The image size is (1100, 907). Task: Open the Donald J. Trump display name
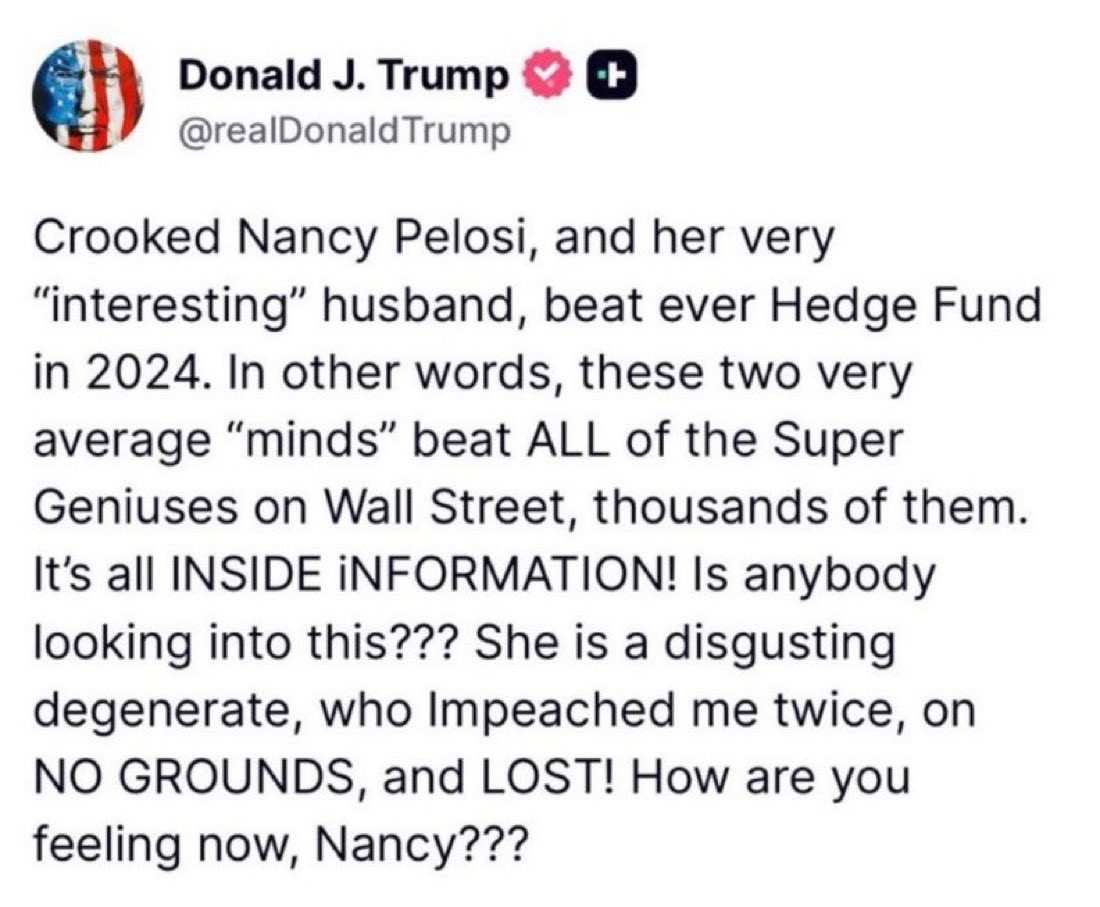coord(344,76)
